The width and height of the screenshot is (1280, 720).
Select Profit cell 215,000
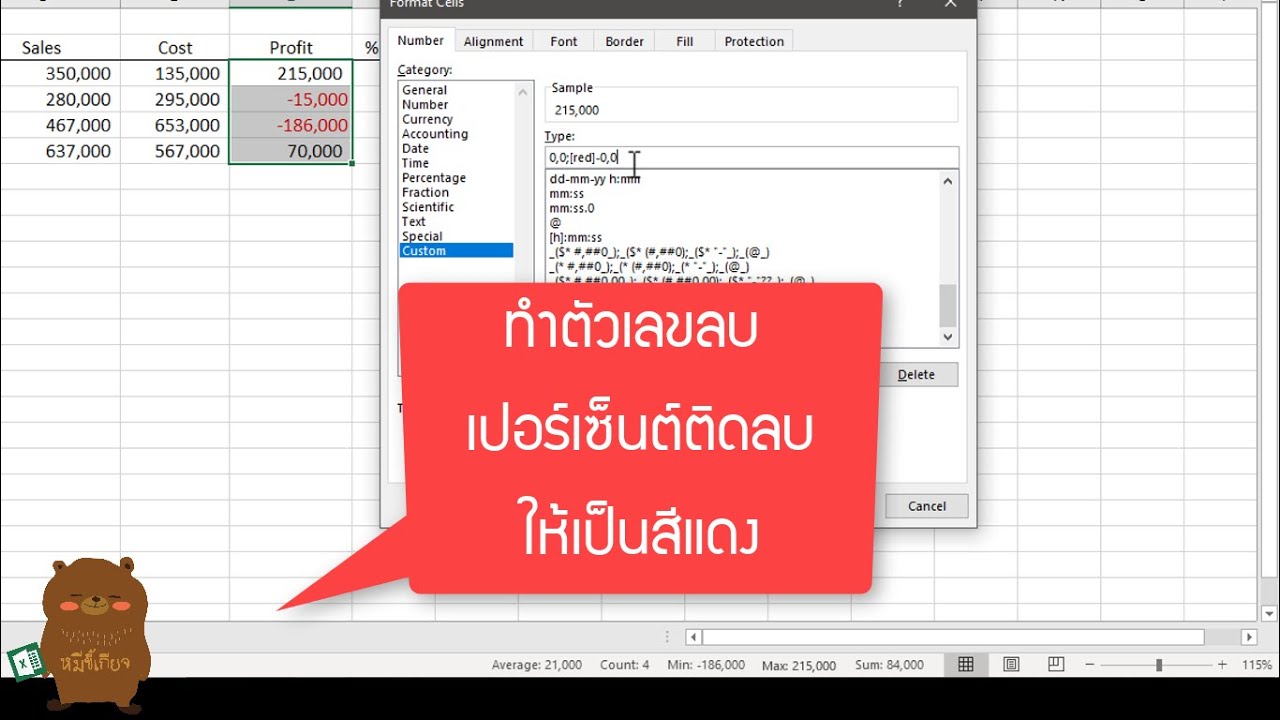point(291,73)
